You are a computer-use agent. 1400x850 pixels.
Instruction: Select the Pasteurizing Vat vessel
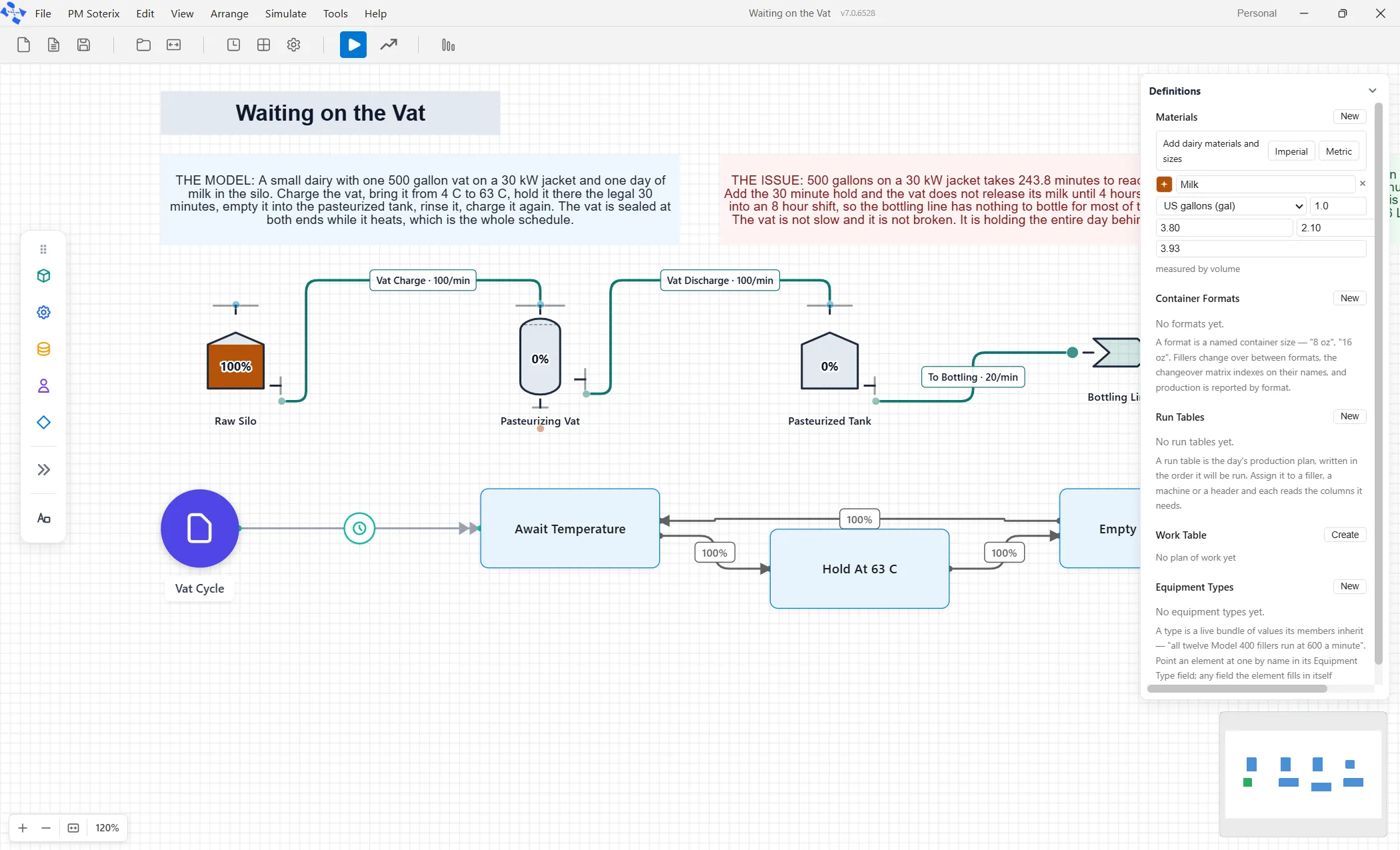540,357
